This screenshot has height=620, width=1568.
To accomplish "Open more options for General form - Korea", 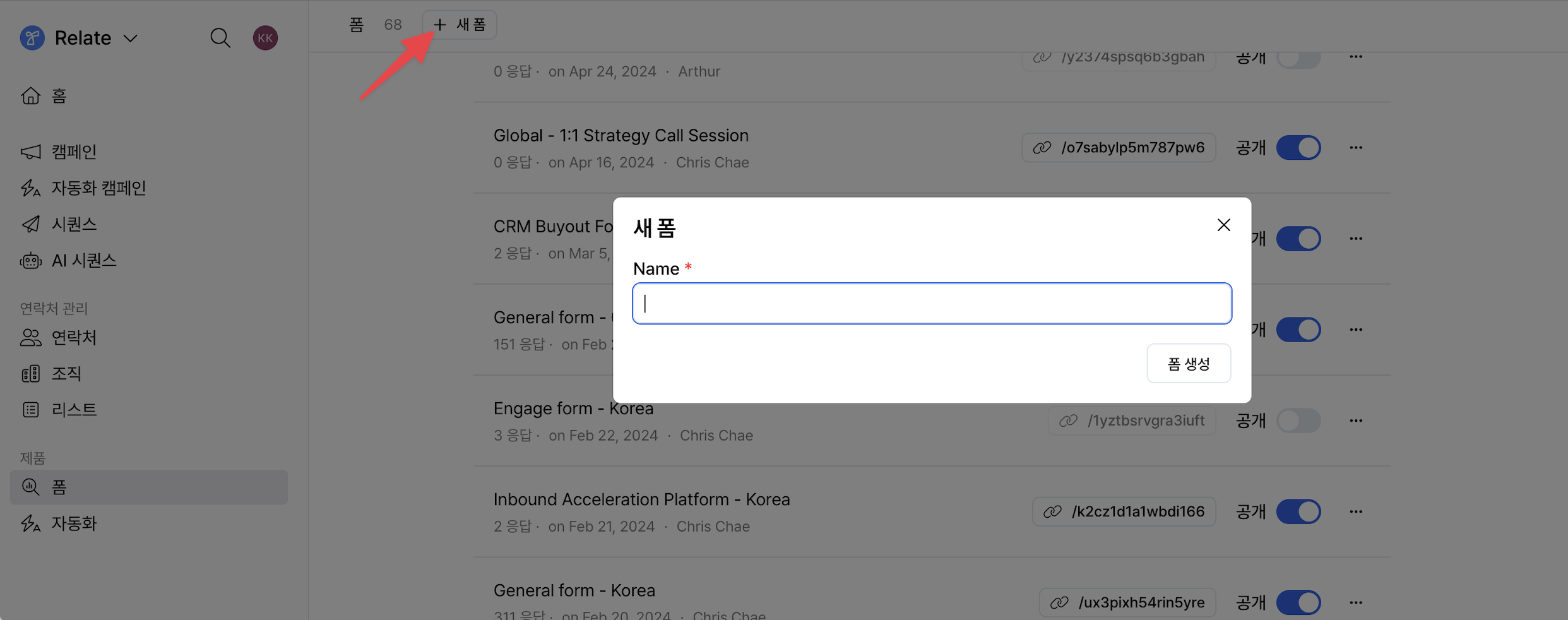I will pyautogui.click(x=1356, y=602).
